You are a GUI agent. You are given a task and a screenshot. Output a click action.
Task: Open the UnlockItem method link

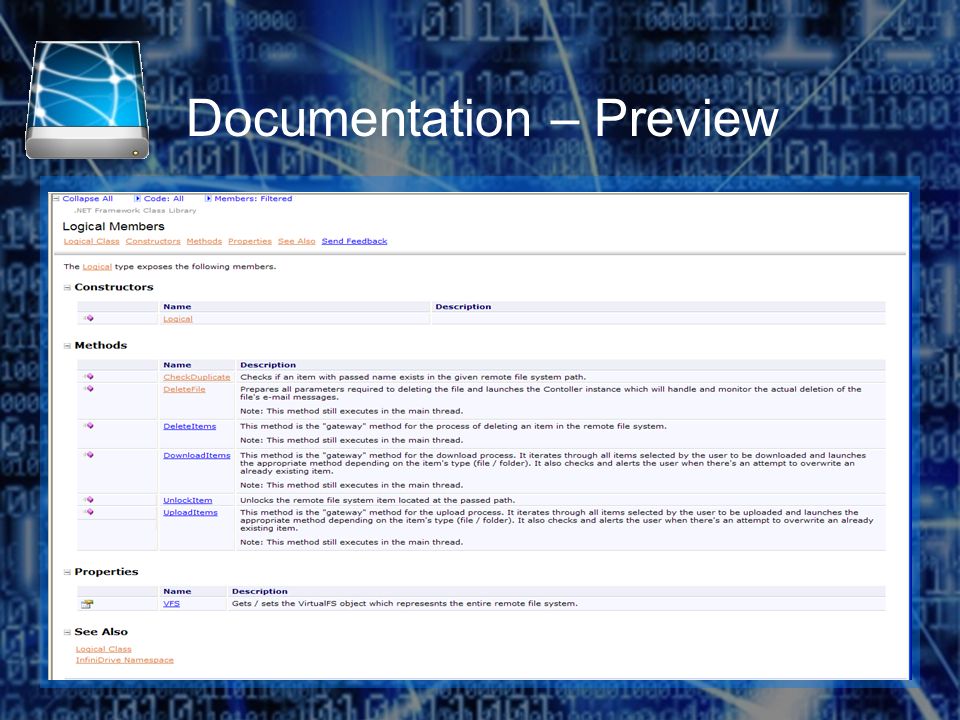click(x=188, y=500)
